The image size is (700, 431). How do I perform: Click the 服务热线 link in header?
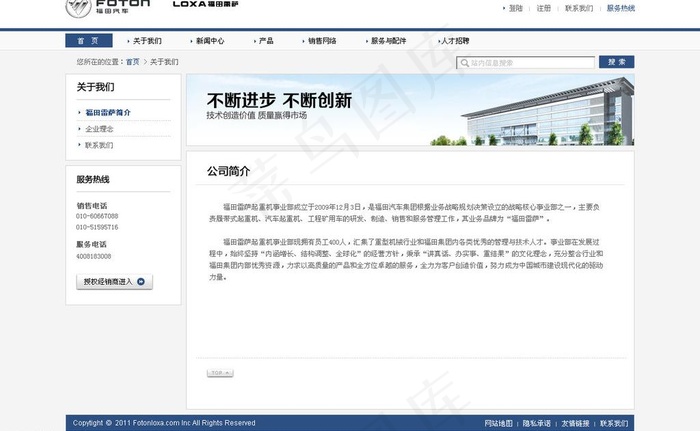pos(621,8)
